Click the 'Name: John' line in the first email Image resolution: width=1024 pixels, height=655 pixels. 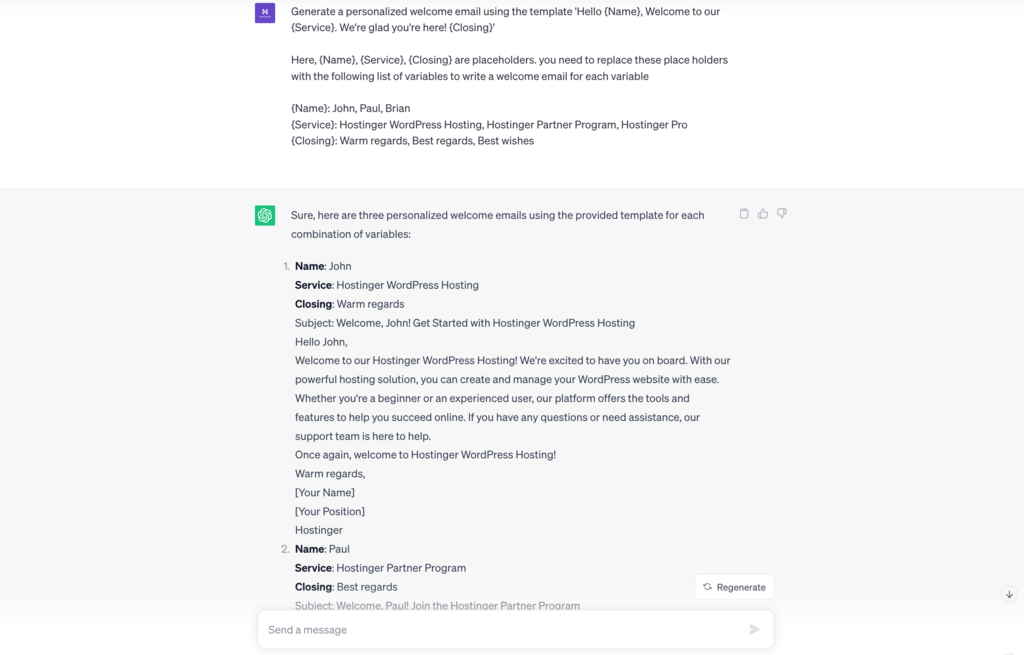(x=323, y=266)
